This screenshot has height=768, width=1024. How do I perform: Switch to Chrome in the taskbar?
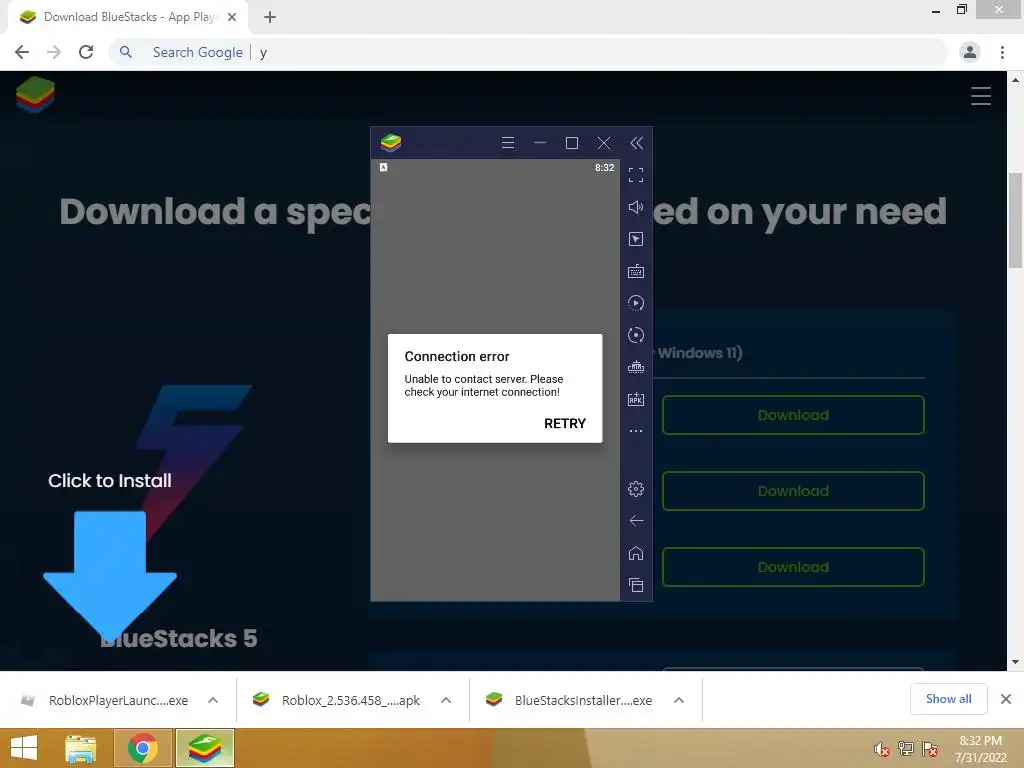[142, 748]
